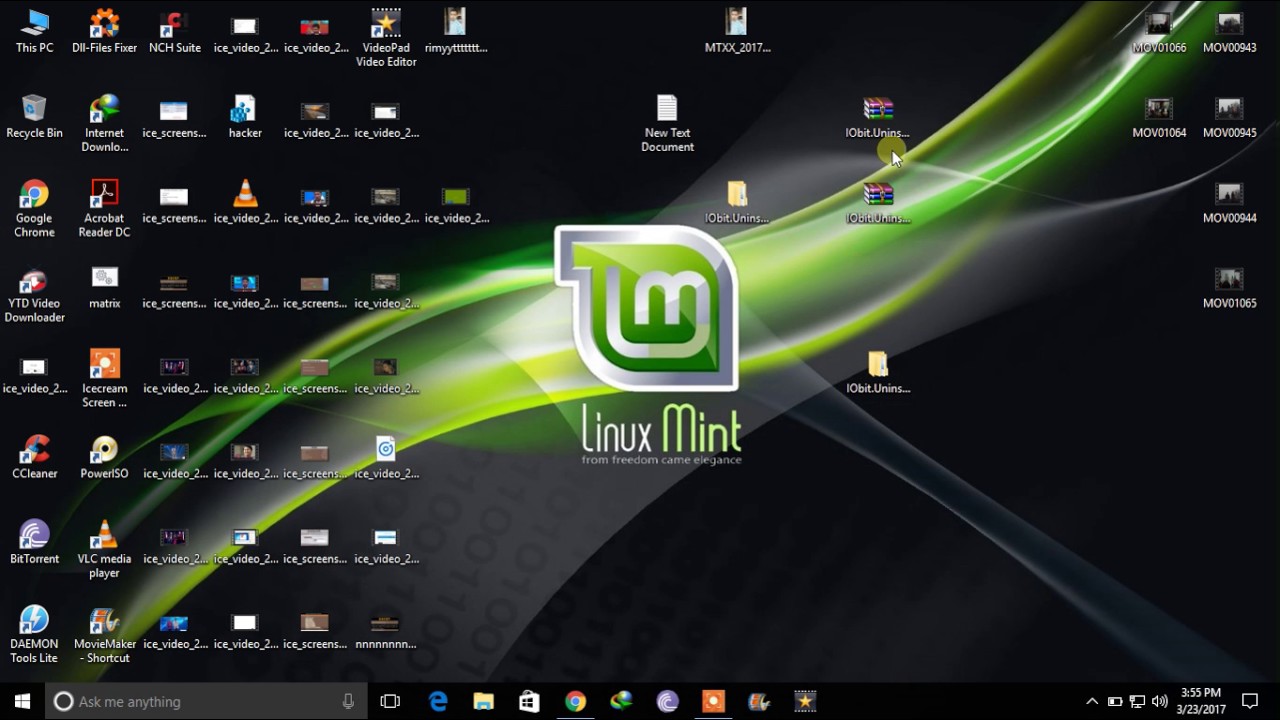
Task: Select the MOV00944 video file
Action: pos(1229,201)
